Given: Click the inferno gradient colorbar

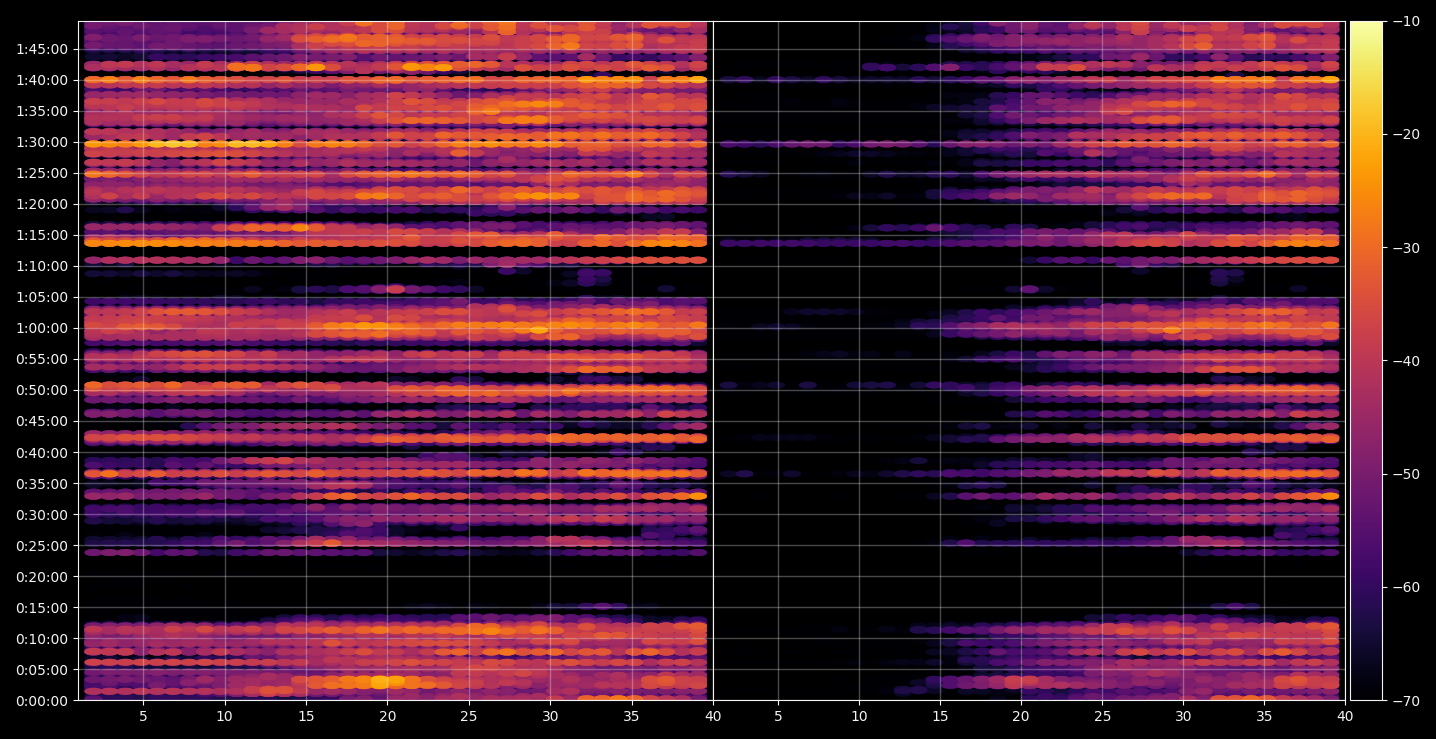Looking at the screenshot, I should (1366, 361).
